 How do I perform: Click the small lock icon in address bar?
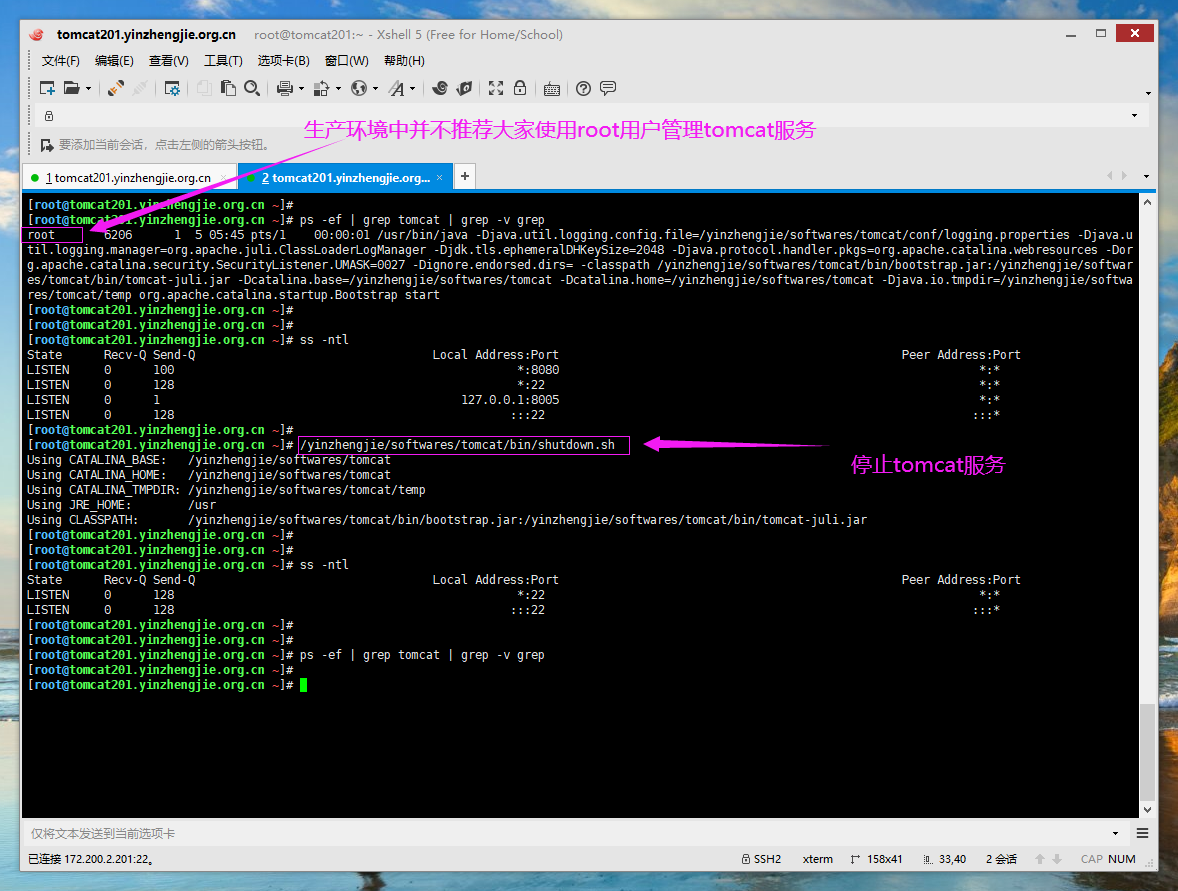point(49,116)
